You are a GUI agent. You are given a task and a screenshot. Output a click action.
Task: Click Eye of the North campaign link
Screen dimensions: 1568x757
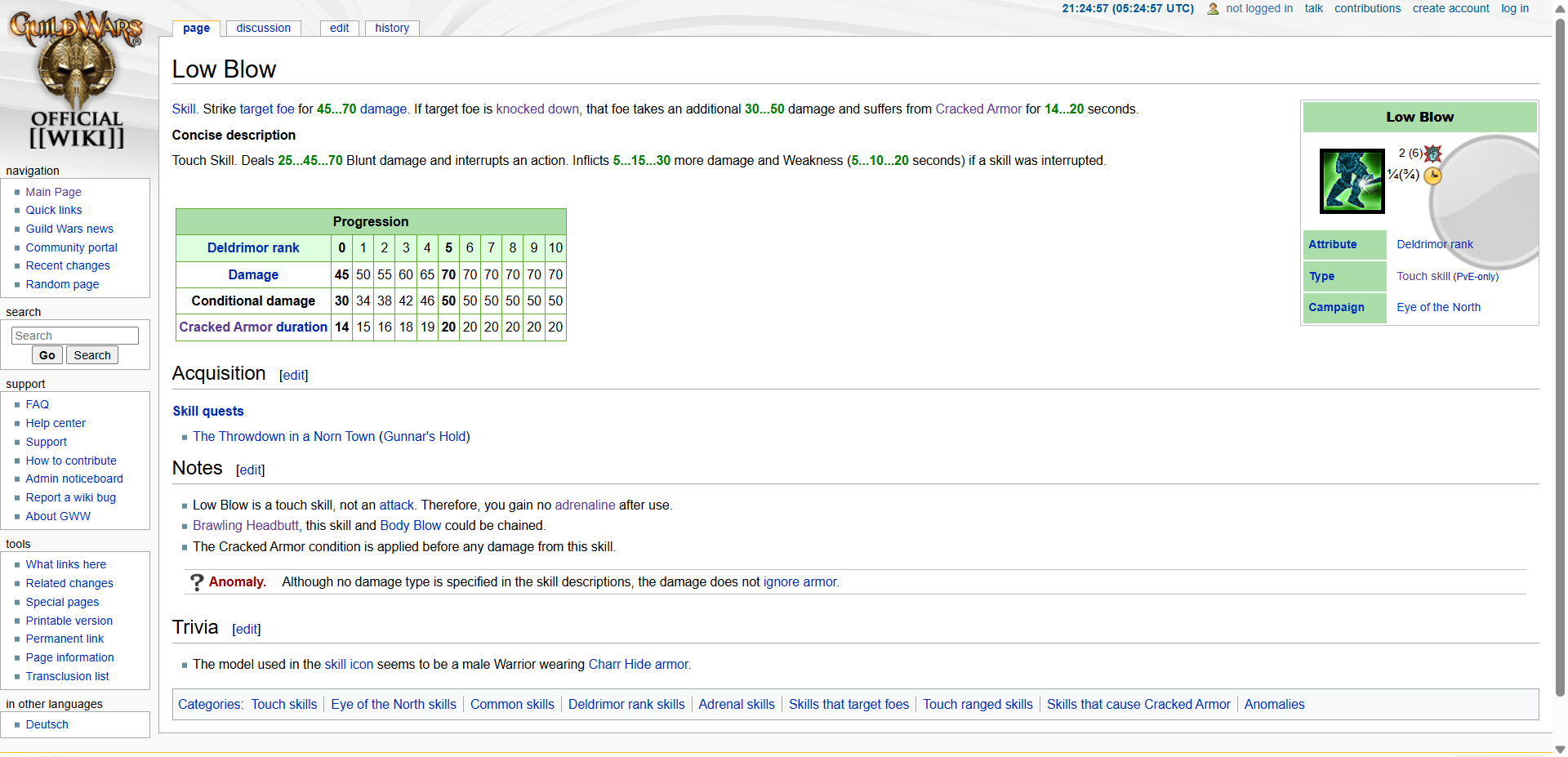click(1438, 307)
